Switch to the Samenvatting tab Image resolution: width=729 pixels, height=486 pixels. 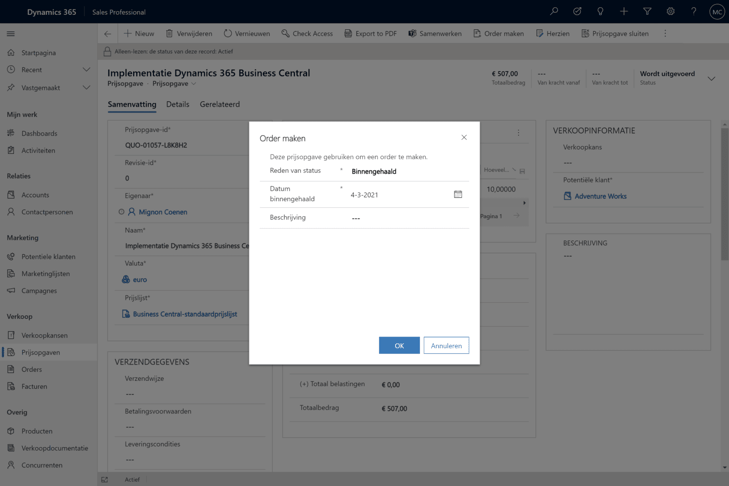click(132, 104)
